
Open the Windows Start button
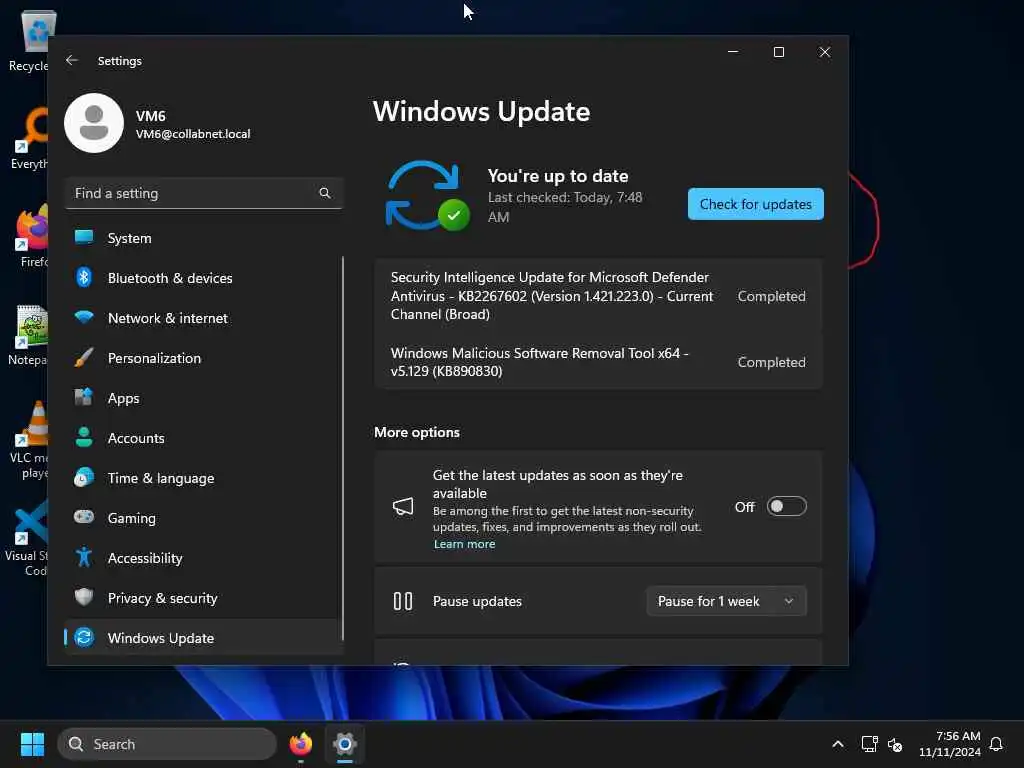[x=32, y=744]
